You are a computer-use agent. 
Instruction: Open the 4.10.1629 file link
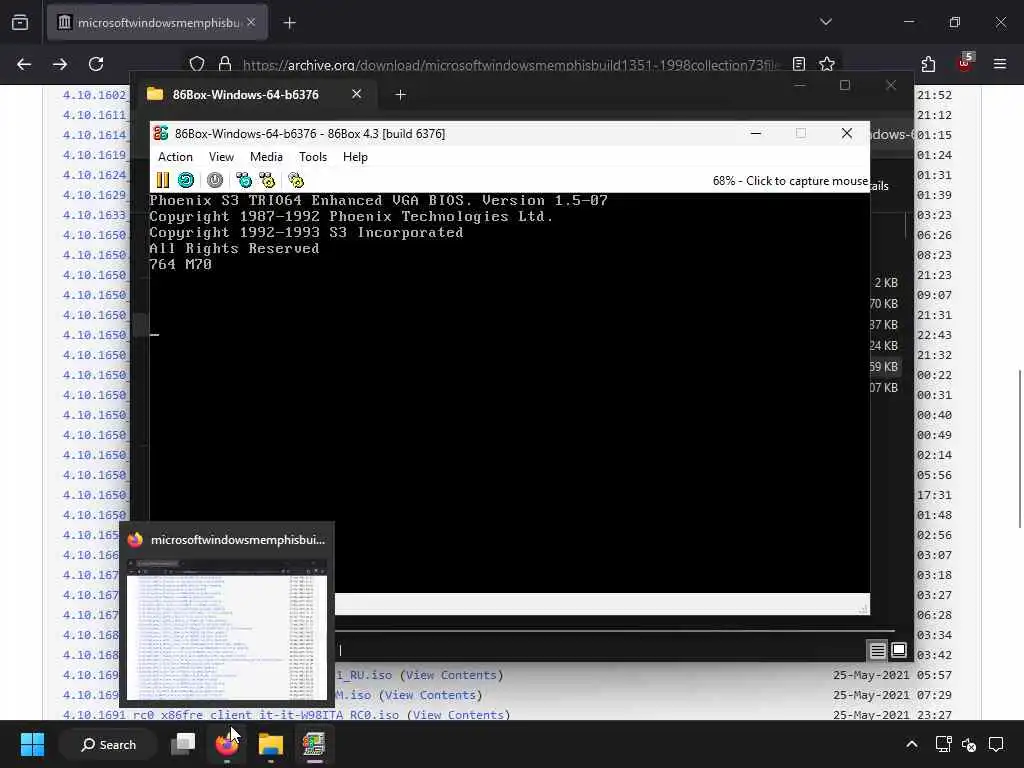(x=95, y=195)
